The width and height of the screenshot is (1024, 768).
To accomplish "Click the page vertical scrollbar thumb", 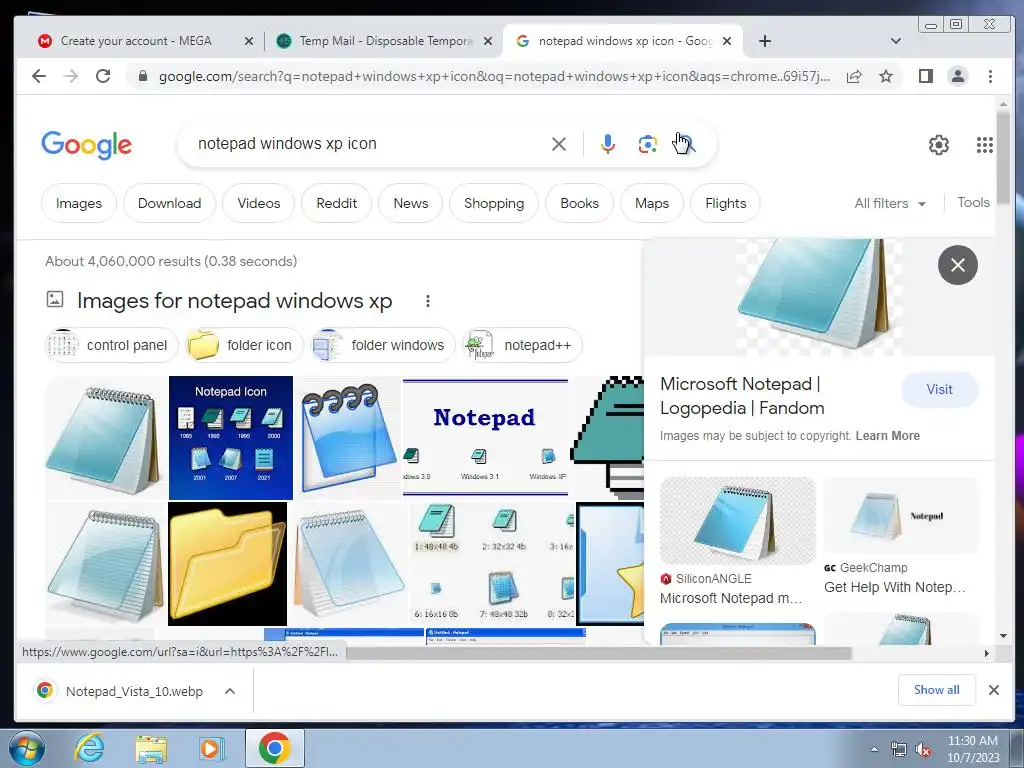I will 1003,157.
